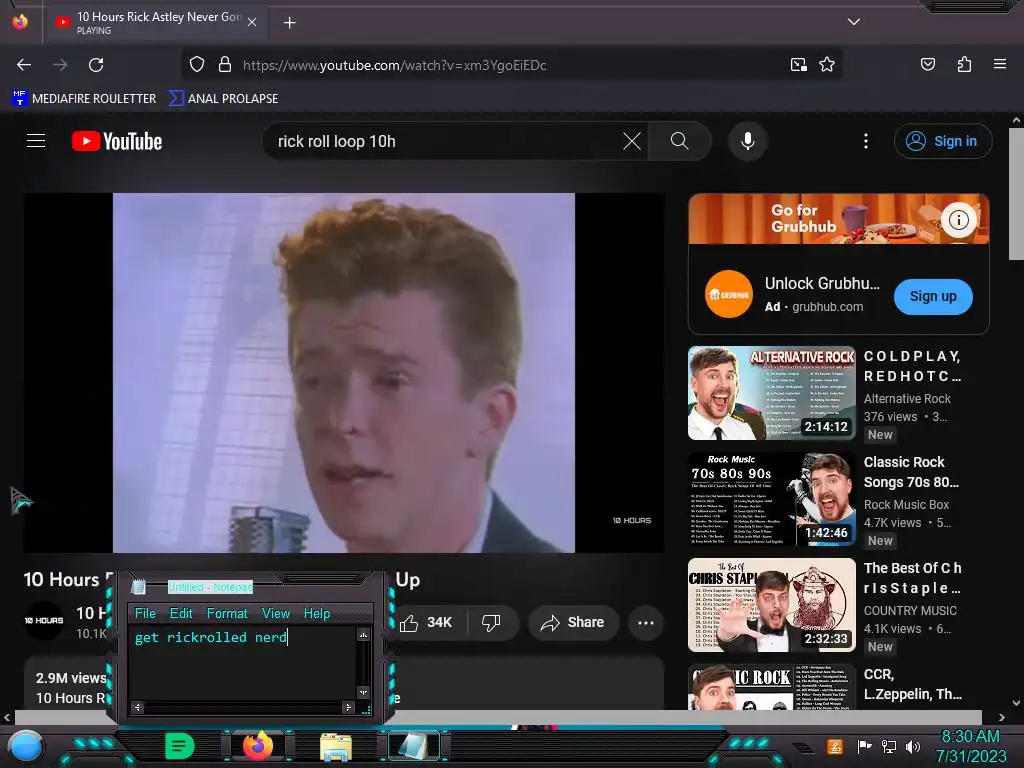1024x768 pixels.
Task: Click the Firefox forward arrow
Action: (x=60, y=65)
